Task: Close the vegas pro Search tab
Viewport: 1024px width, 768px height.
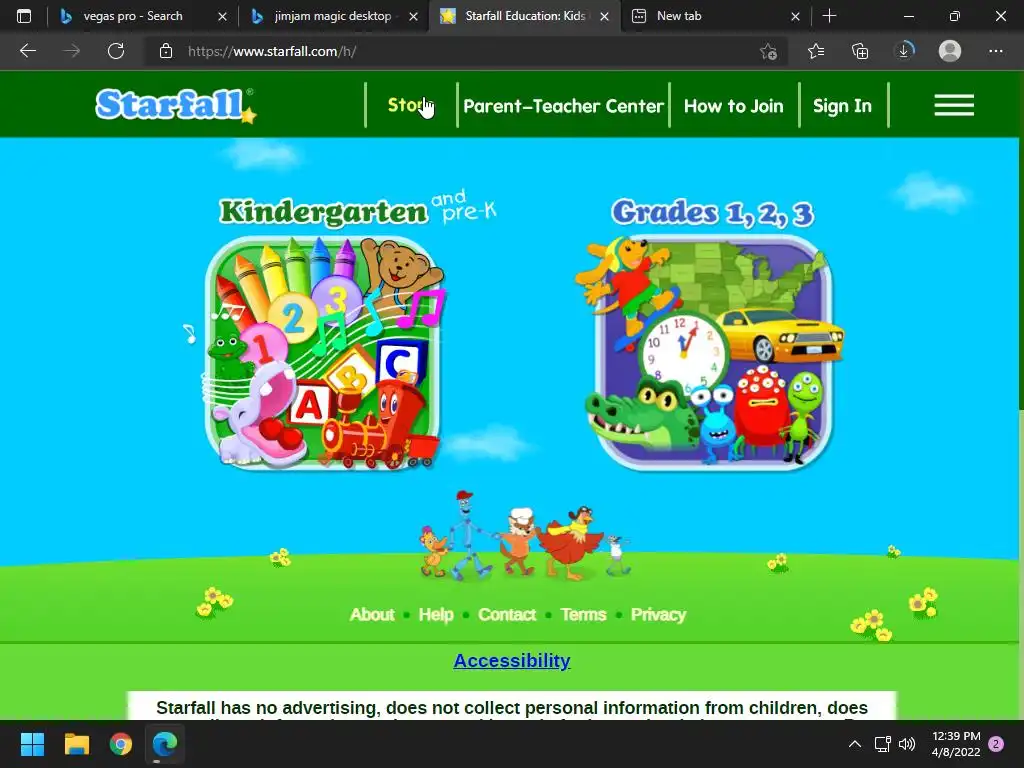Action: pyautogui.click(x=222, y=16)
